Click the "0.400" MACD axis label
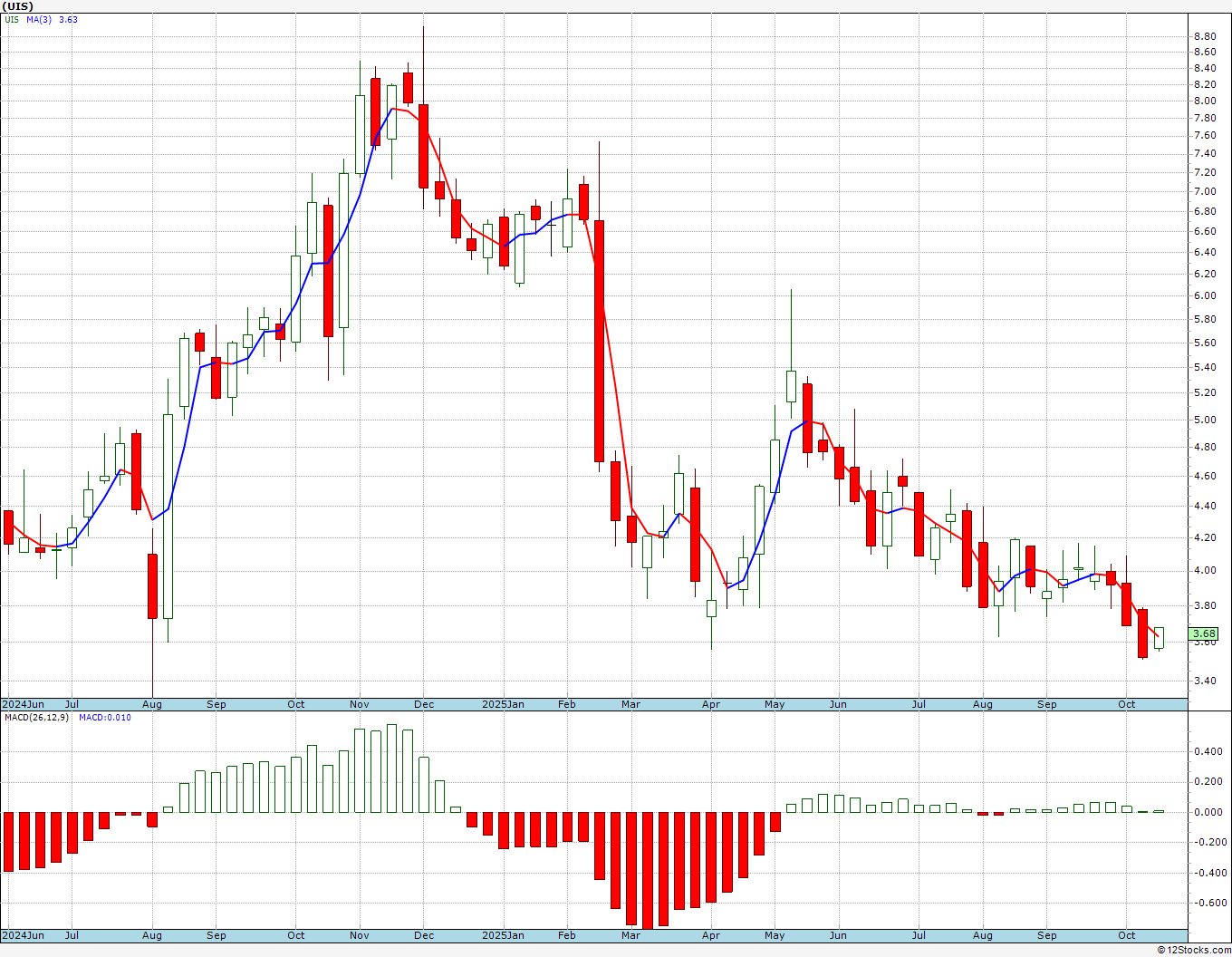The height and width of the screenshot is (957, 1232). (x=1207, y=751)
